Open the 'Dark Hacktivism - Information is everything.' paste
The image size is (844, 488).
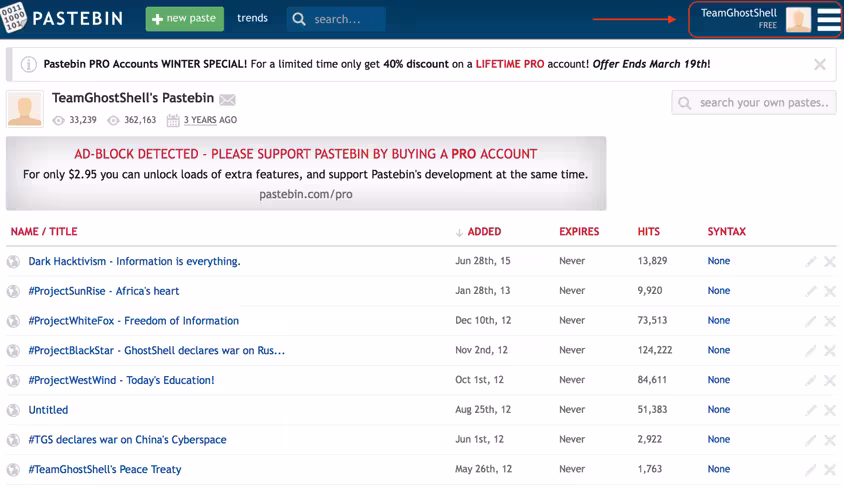tap(134, 261)
